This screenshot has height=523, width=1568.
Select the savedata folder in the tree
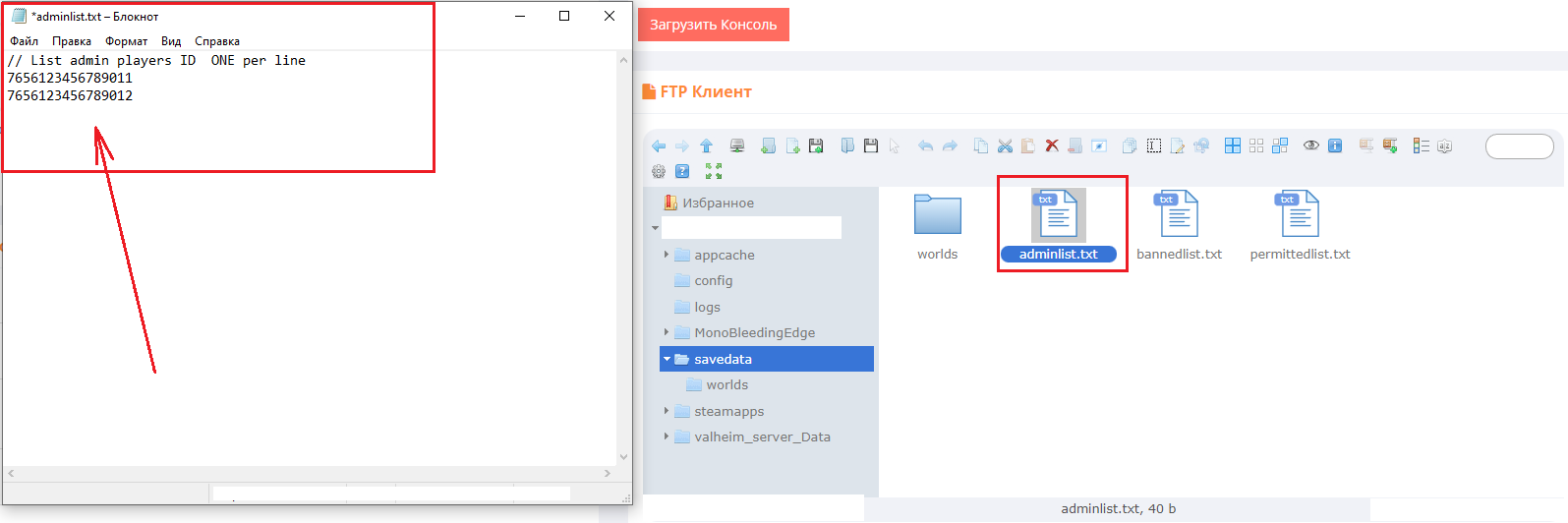(767, 359)
